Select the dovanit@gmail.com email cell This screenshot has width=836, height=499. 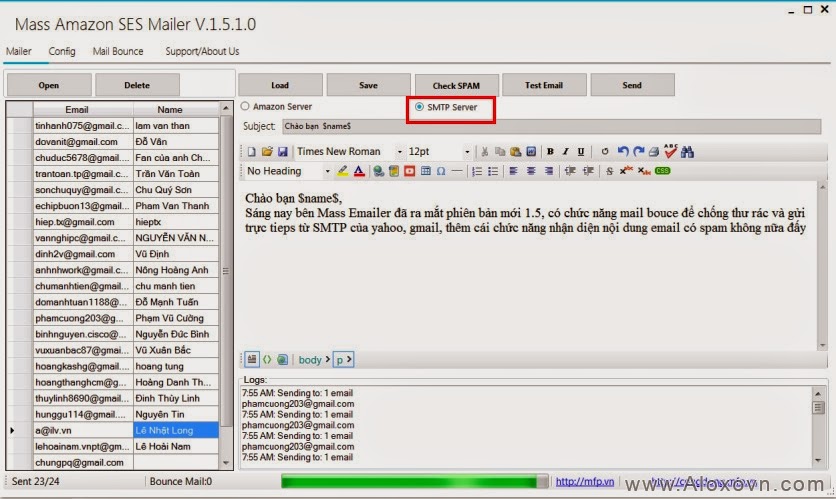[83, 142]
